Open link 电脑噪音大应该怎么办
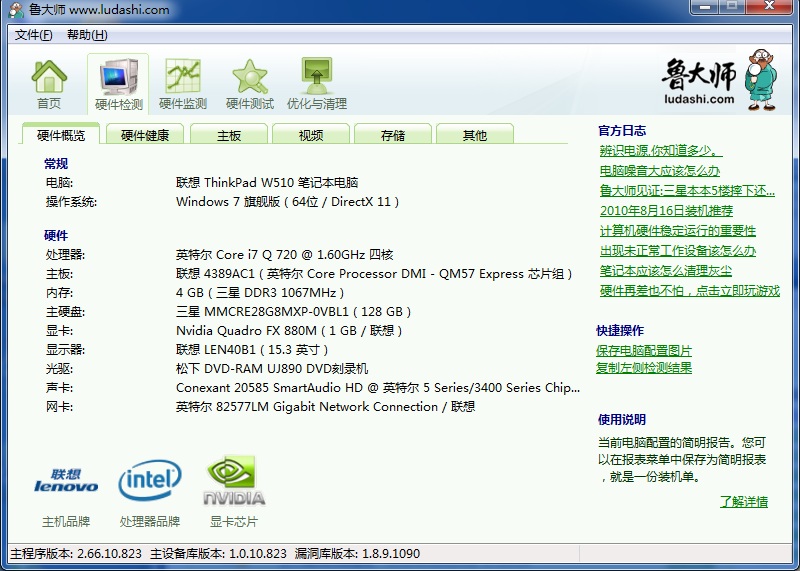The image size is (800, 571). coord(660,170)
